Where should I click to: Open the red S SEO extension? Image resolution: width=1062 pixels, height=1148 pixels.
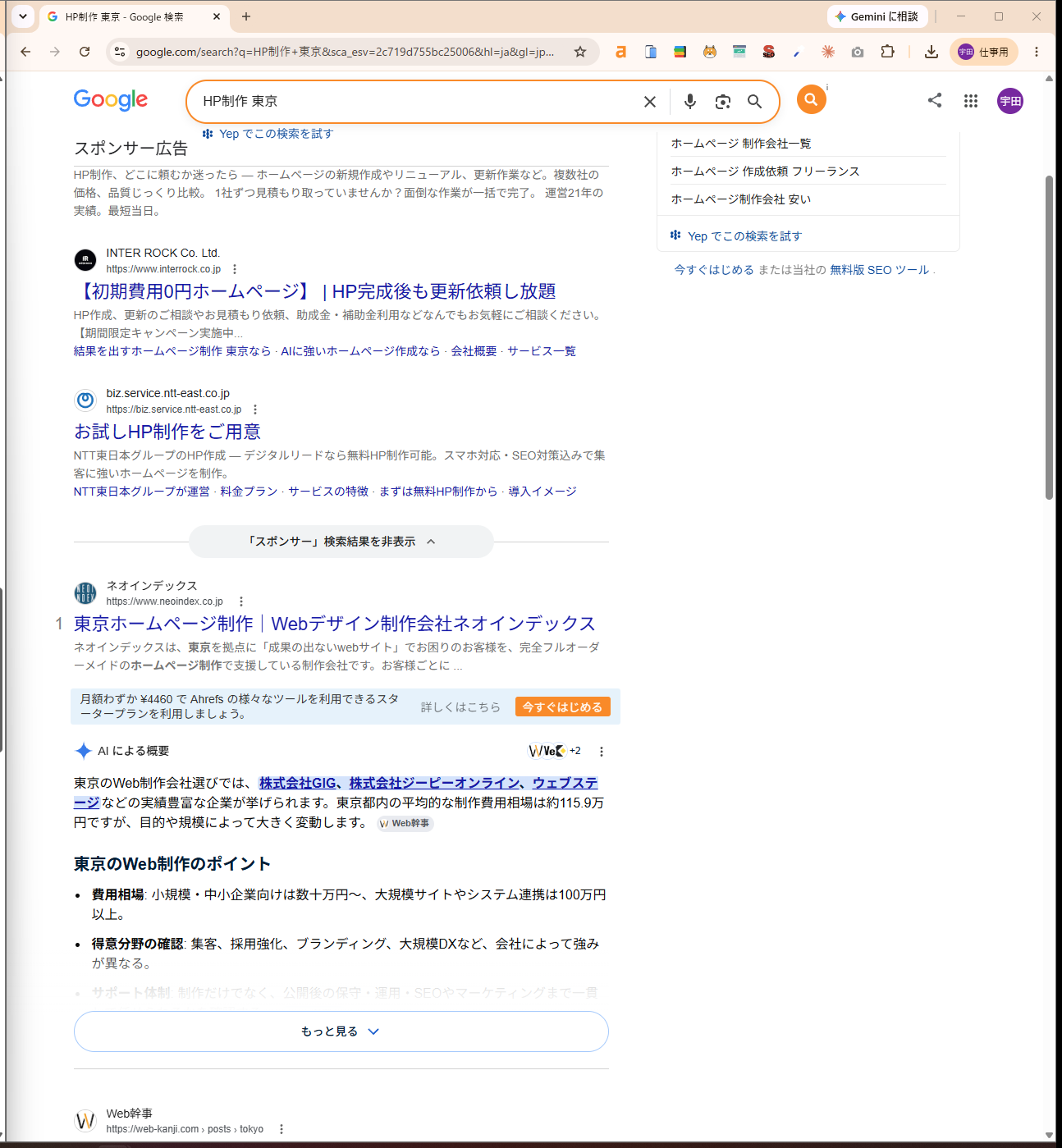coord(769,52)
